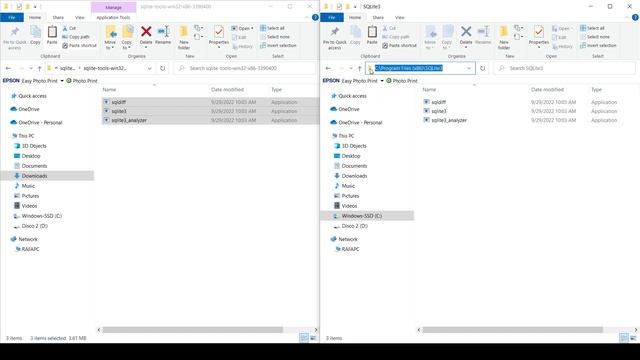
Task: Click Pin to Quick access in left window
Action: tap(15, 38)
